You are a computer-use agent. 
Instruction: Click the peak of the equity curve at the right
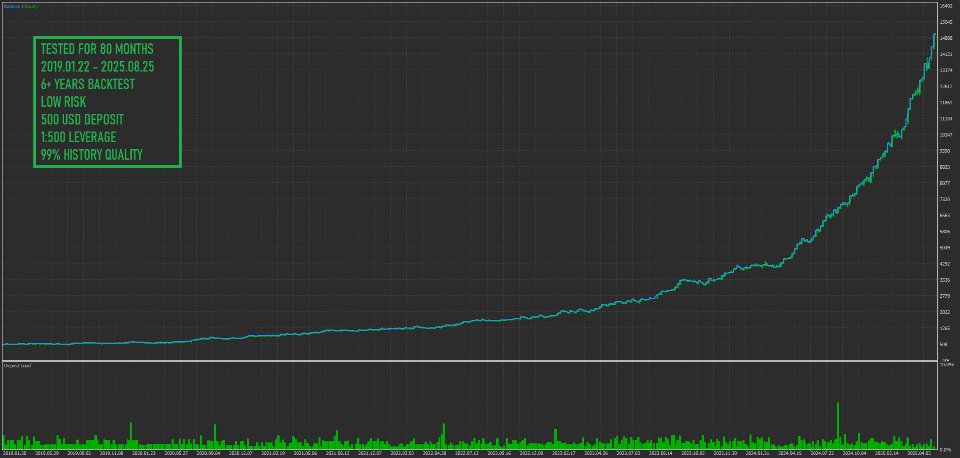click(935, 35)
